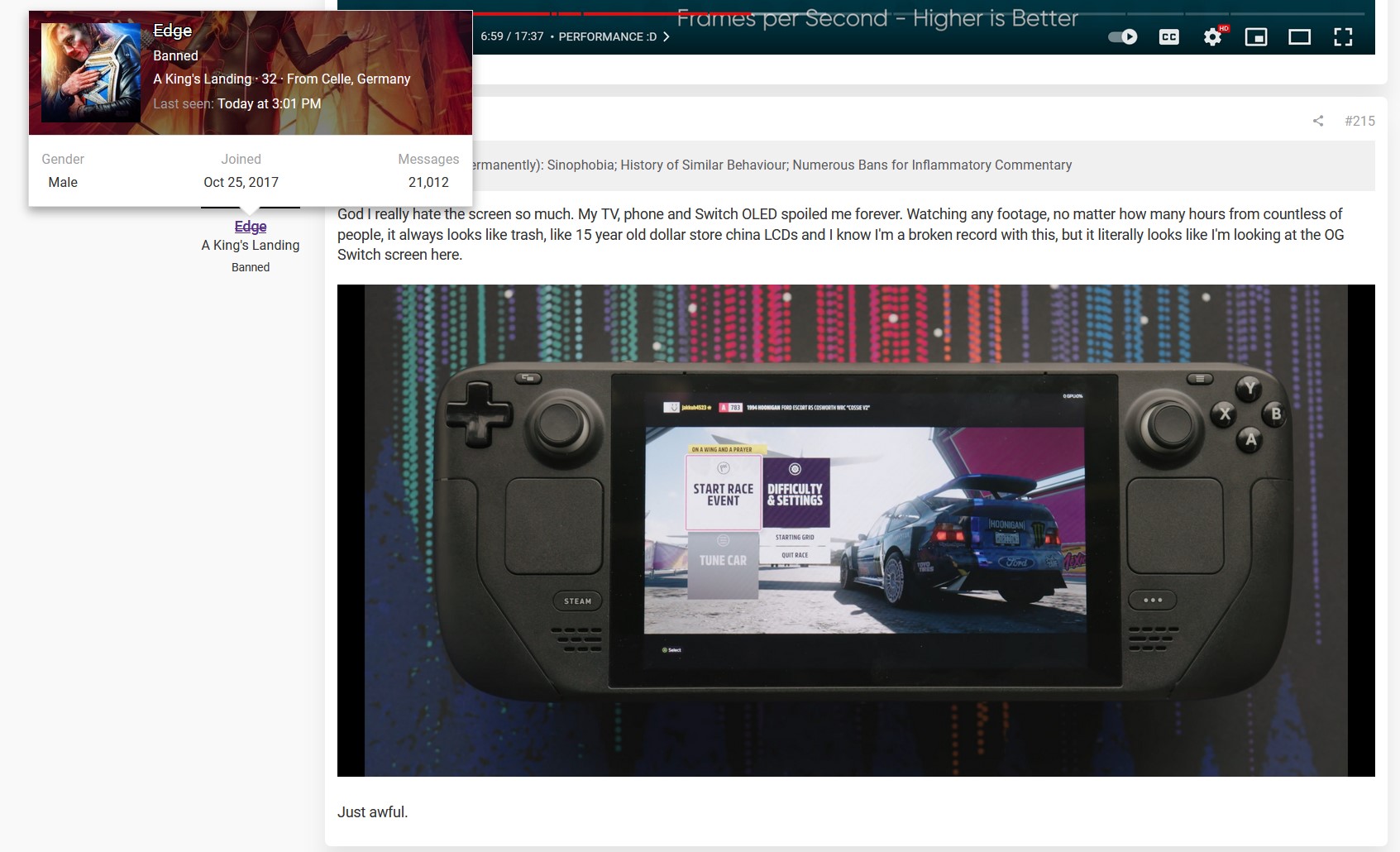Screen dimensions: 1400x852
Task: Enable miniplayer mode icon
Action: tap(1256, 36)
